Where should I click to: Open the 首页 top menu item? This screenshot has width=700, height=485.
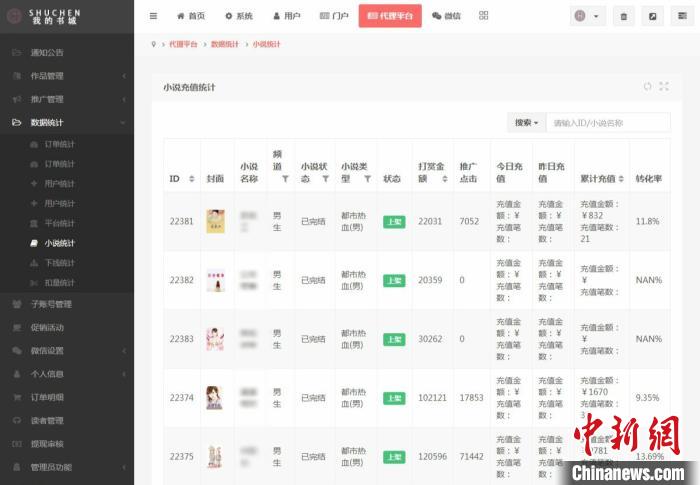click(x=191, y=16)
